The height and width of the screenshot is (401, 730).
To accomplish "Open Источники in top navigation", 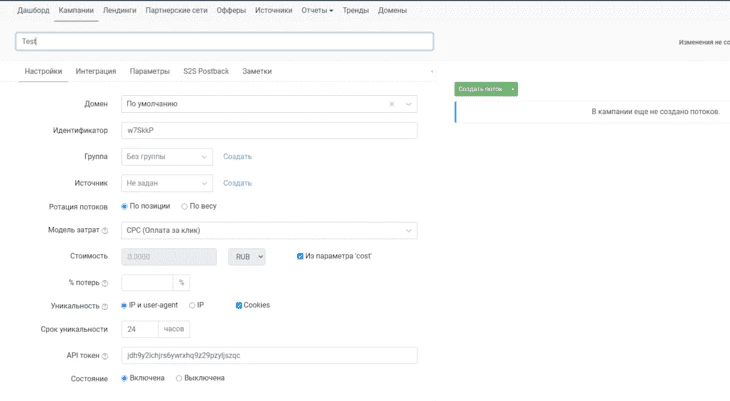I will pos(273,10).
